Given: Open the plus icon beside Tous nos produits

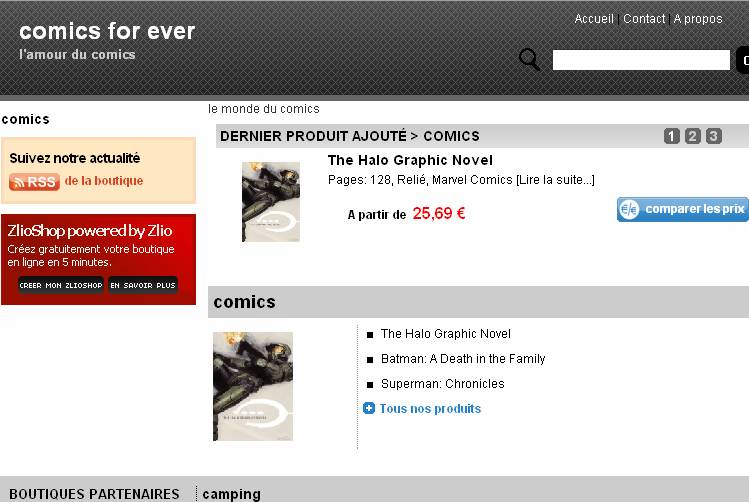Looking at the screenshot, I should pyautogui.click(x=368, y=408).
